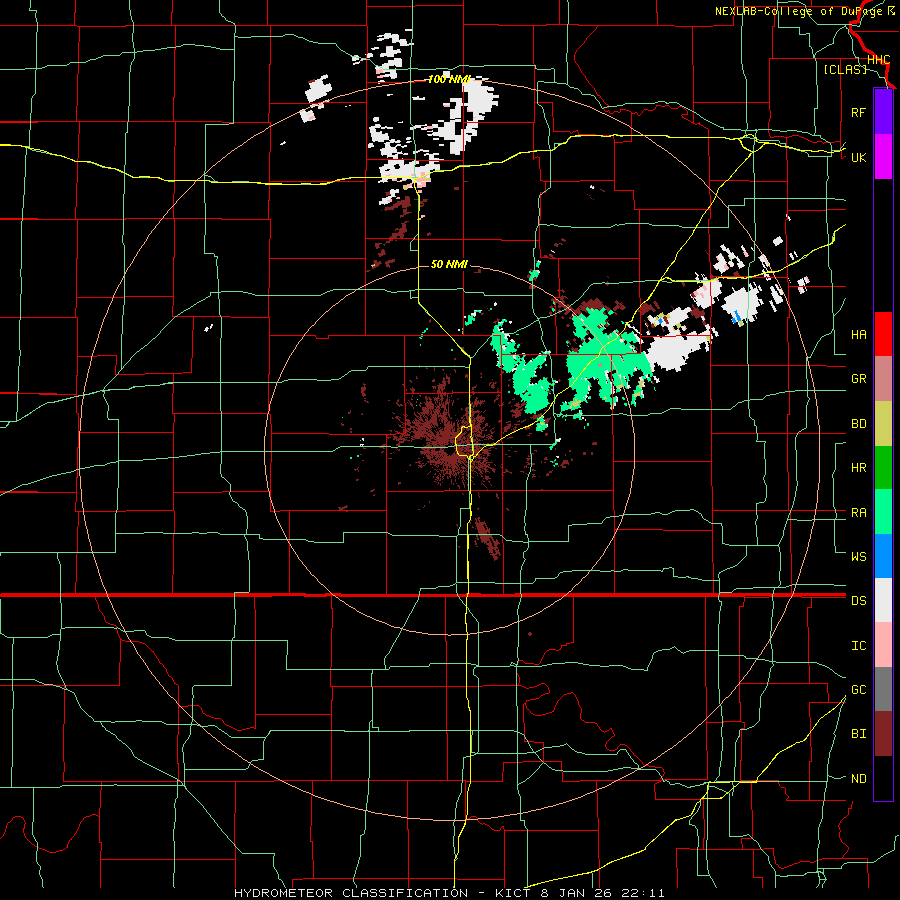Click the 'NEXLAB-College of DuPage' header text
Viewport: 900px width, 900px height.
pyautogui.click(x=798, y=11)
